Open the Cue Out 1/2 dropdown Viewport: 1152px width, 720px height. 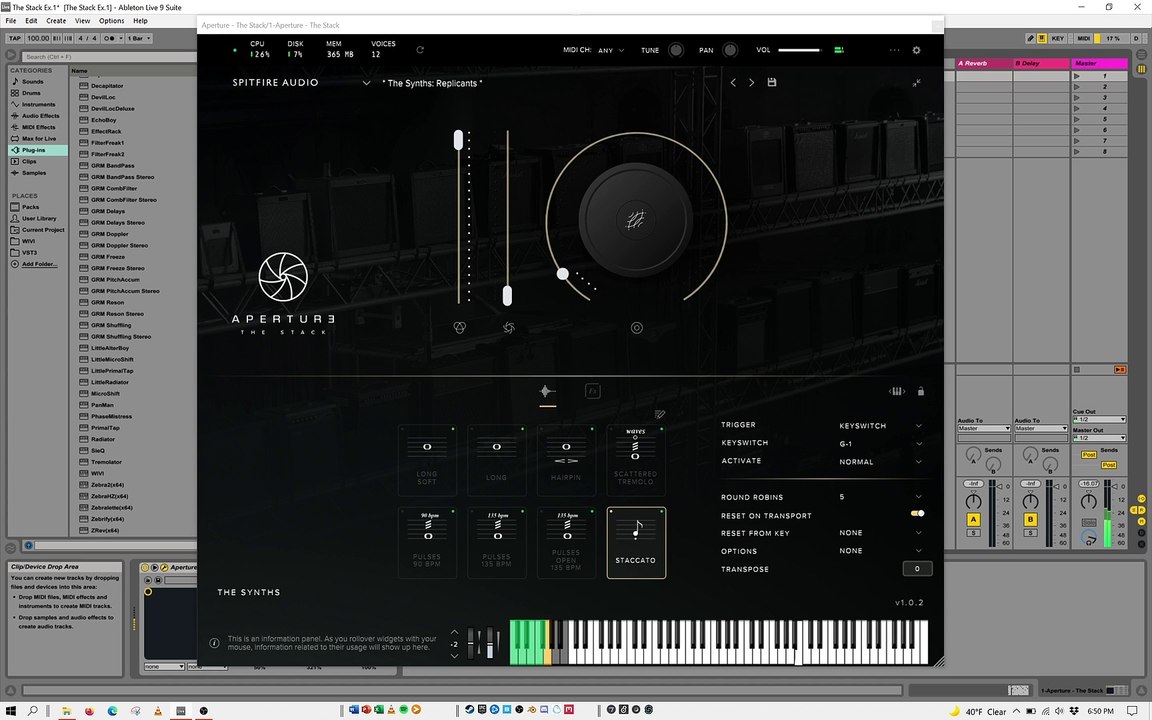click(x=1099, y=420)
